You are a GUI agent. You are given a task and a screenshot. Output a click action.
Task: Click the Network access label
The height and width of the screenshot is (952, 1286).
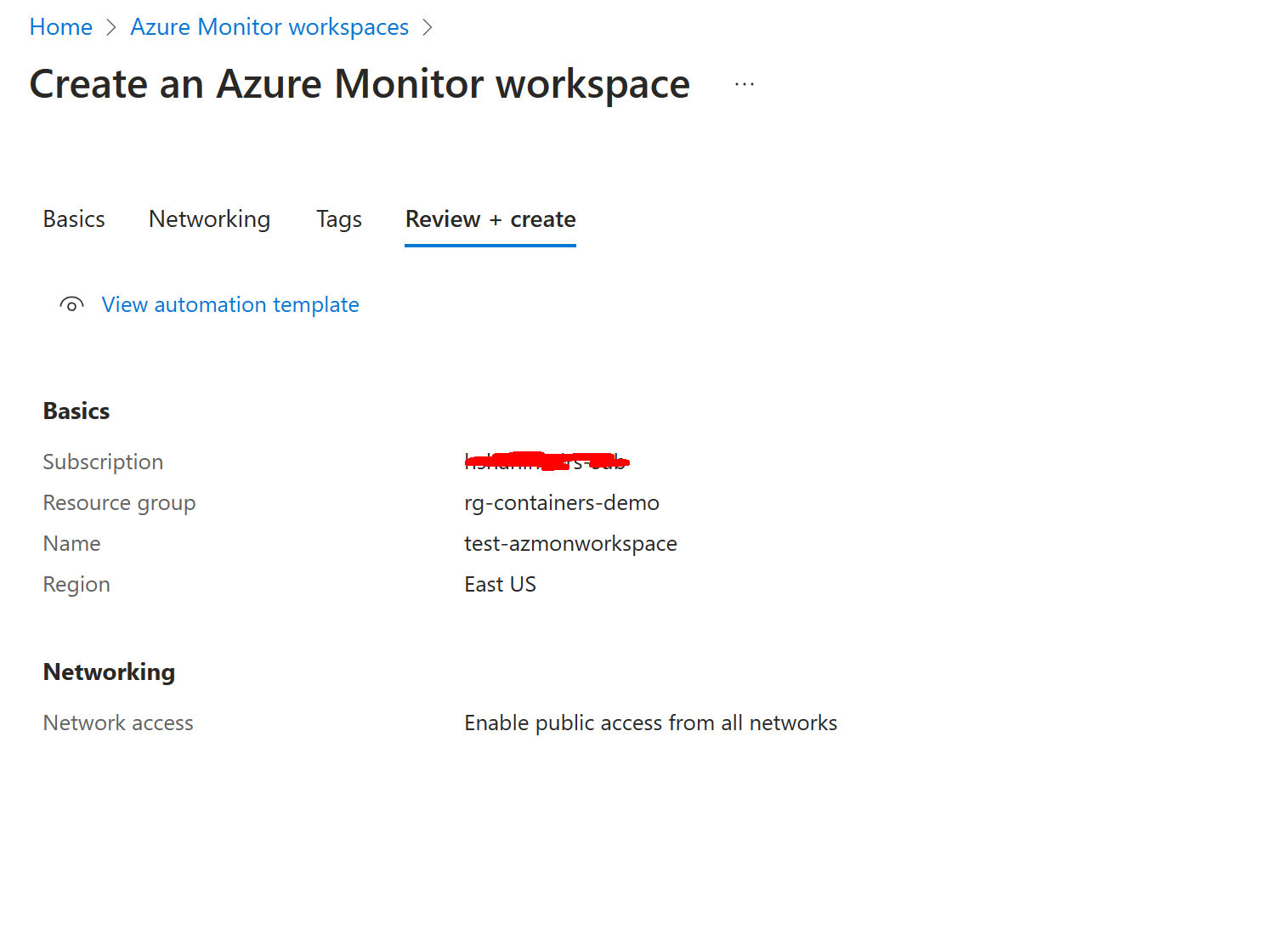[x=117, y=722]
